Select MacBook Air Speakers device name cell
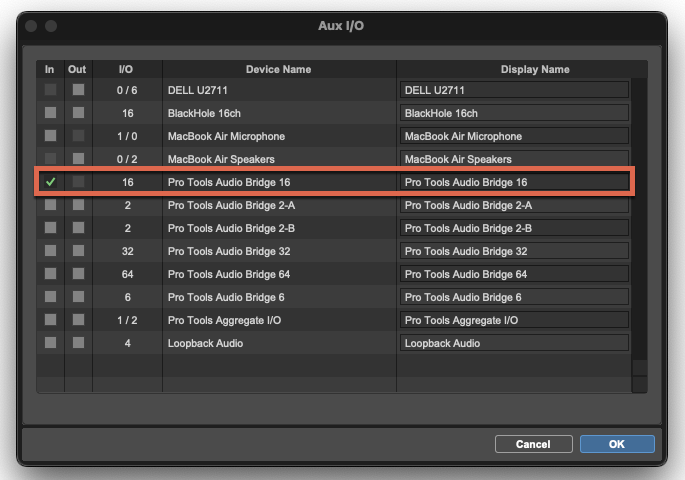The image size is (685, 480). coord(279,159)
